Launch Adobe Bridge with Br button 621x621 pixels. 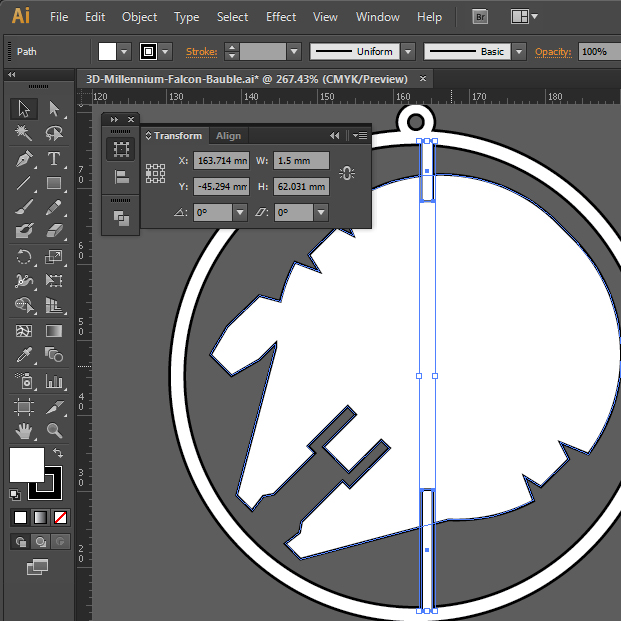(x=480, y=17)
